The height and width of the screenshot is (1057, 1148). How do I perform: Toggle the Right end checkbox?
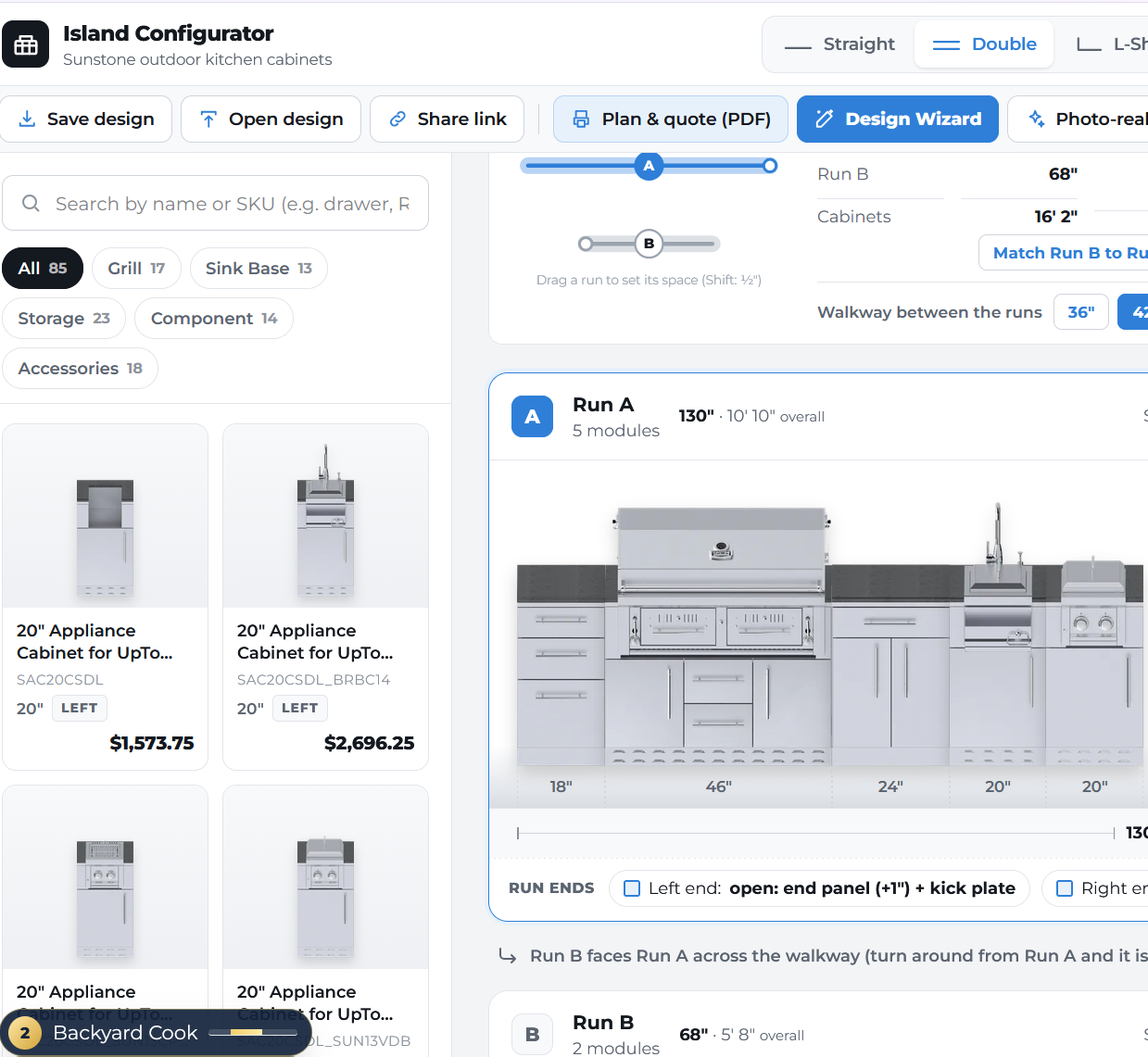click(1065, 888)
